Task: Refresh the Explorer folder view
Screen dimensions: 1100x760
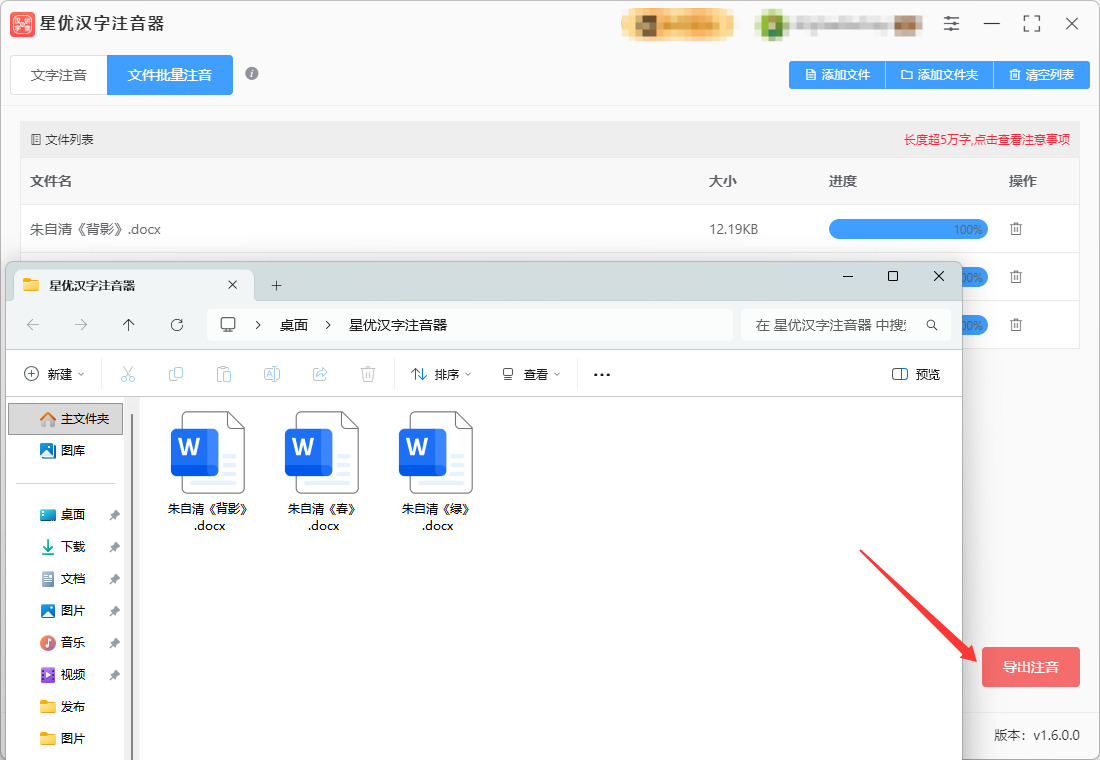Action: pyautogui.click(x=177, y=325)
